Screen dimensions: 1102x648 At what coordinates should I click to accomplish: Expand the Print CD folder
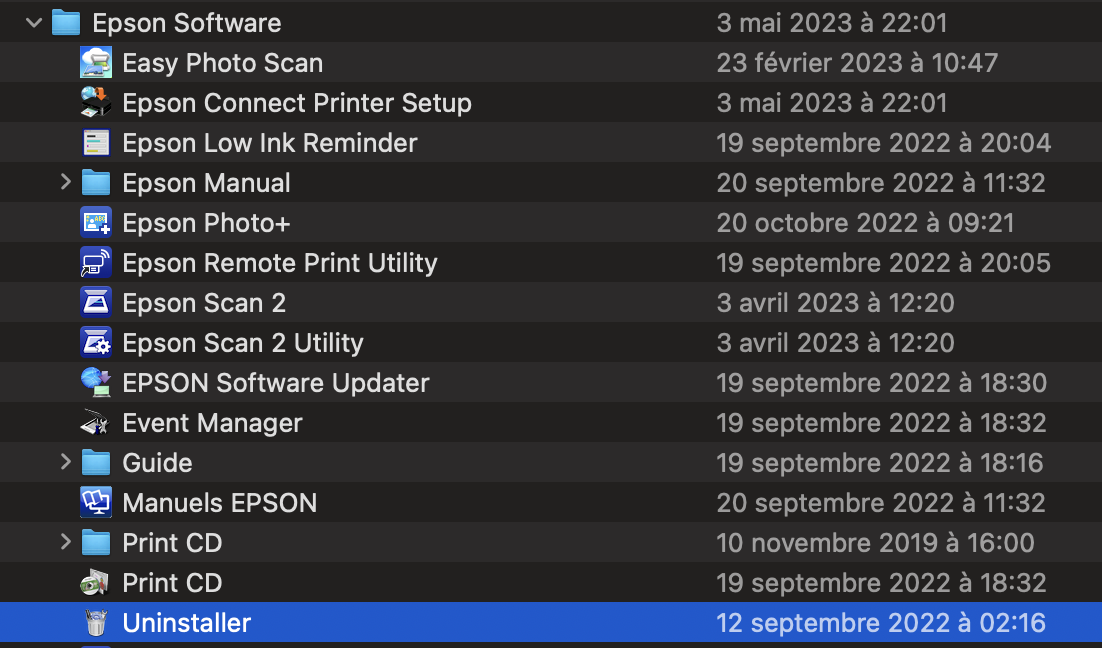point(66,543)
